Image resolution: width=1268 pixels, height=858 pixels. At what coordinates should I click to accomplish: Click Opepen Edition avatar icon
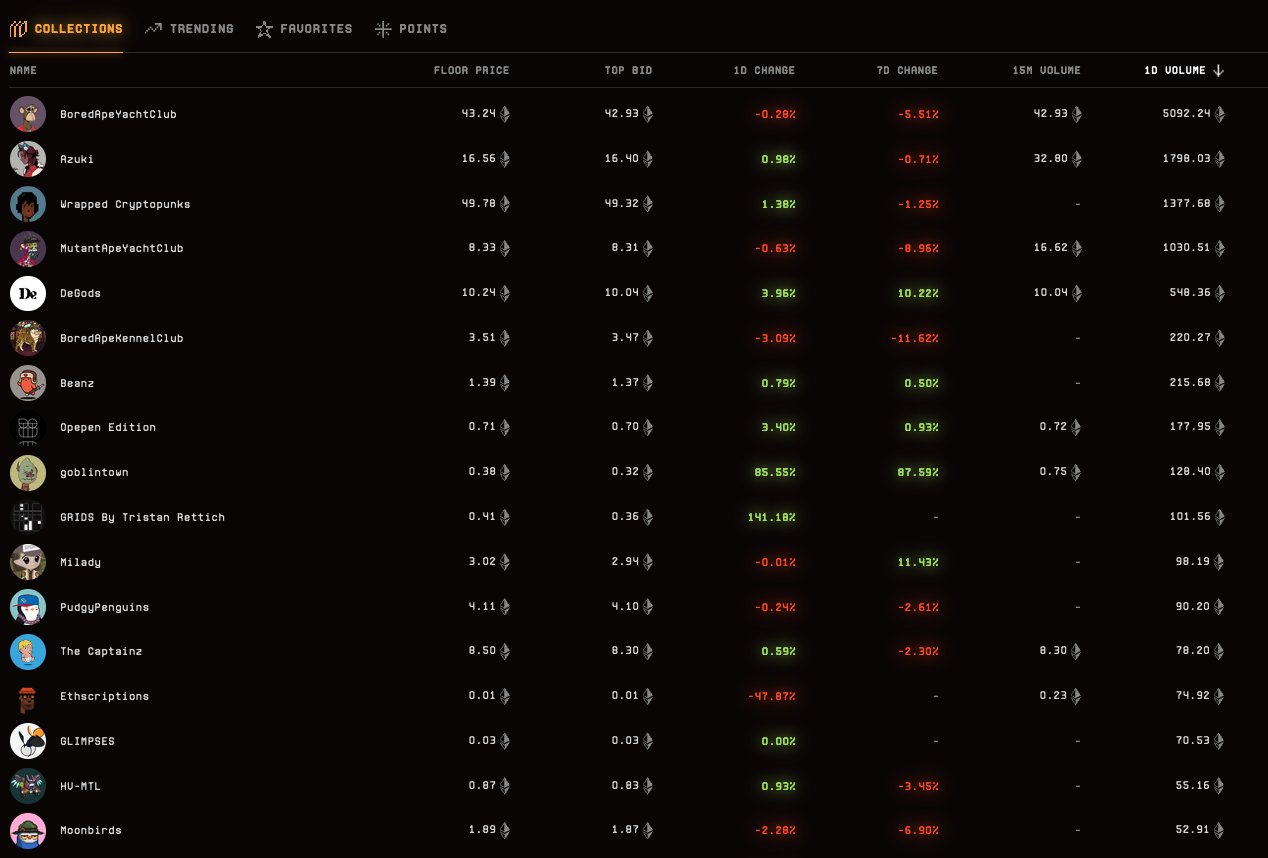coord(28,428)
